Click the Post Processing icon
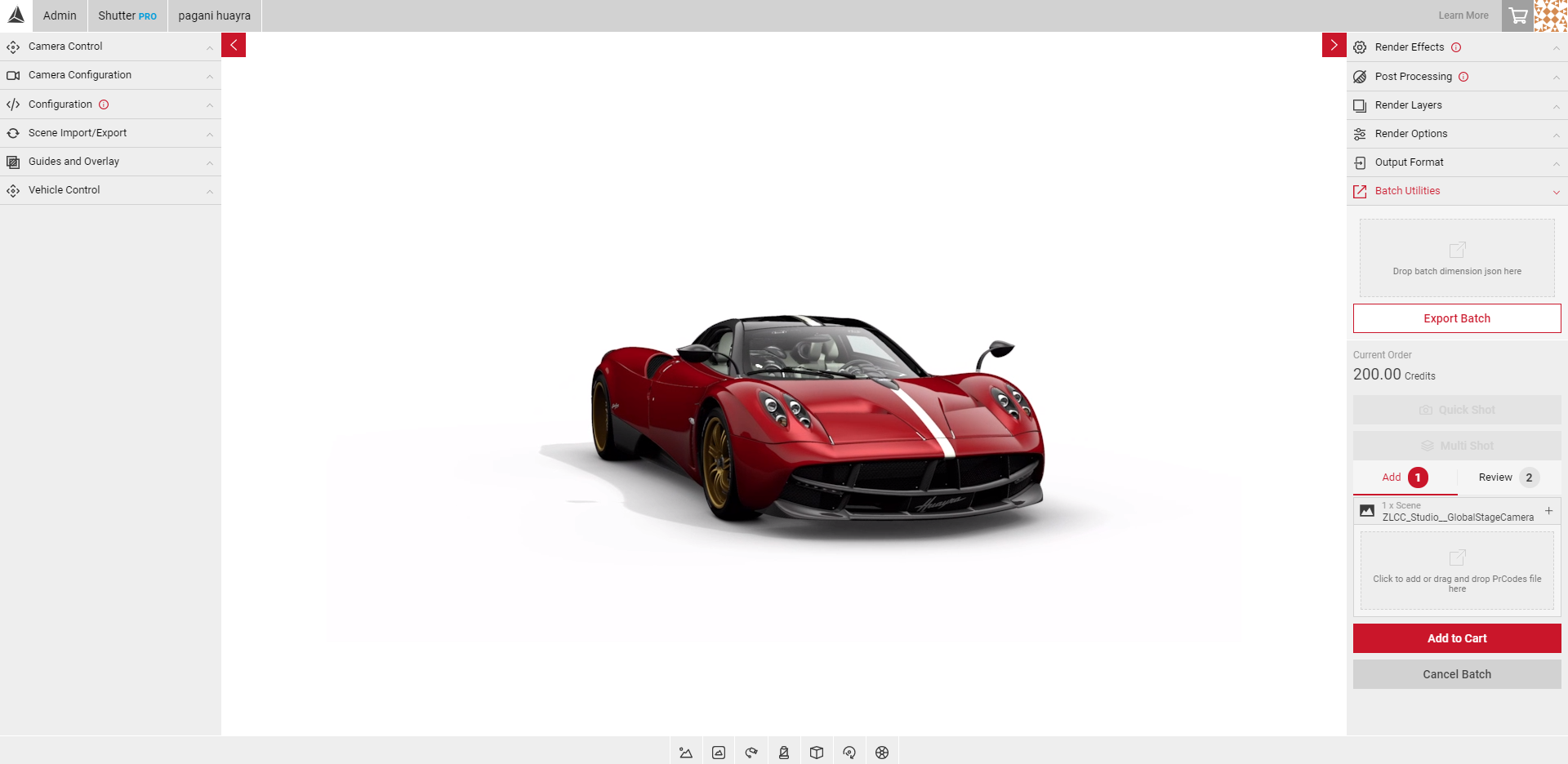The image size is (1568, 764). pos(1360,77)
